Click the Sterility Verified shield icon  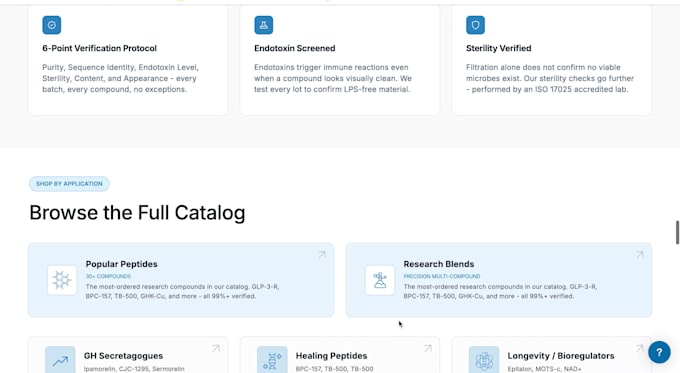(x=475, y=25)
